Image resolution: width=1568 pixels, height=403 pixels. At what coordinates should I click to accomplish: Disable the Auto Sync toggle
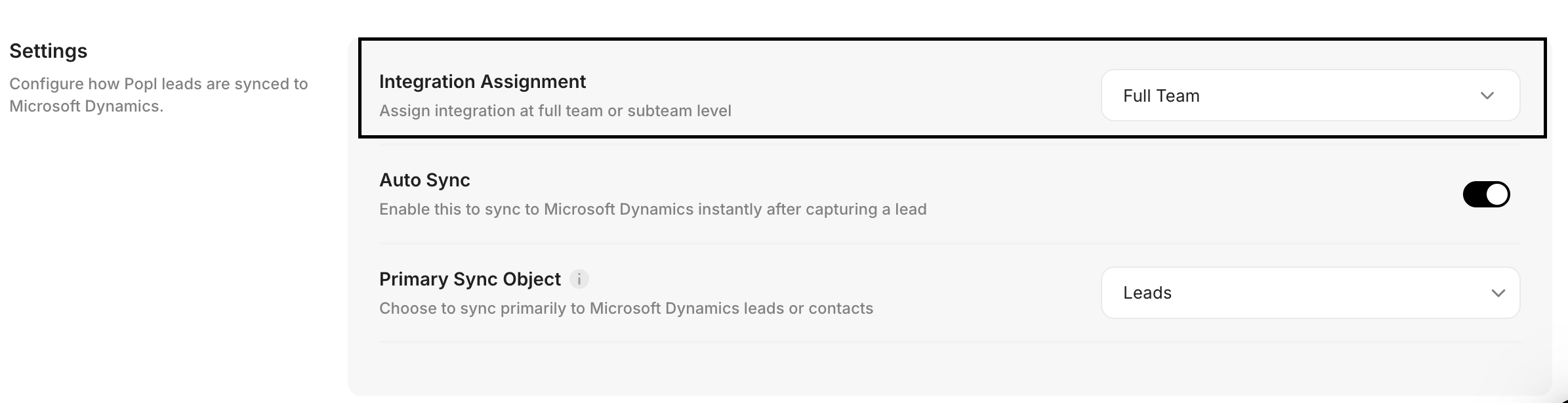[1486, 194]
